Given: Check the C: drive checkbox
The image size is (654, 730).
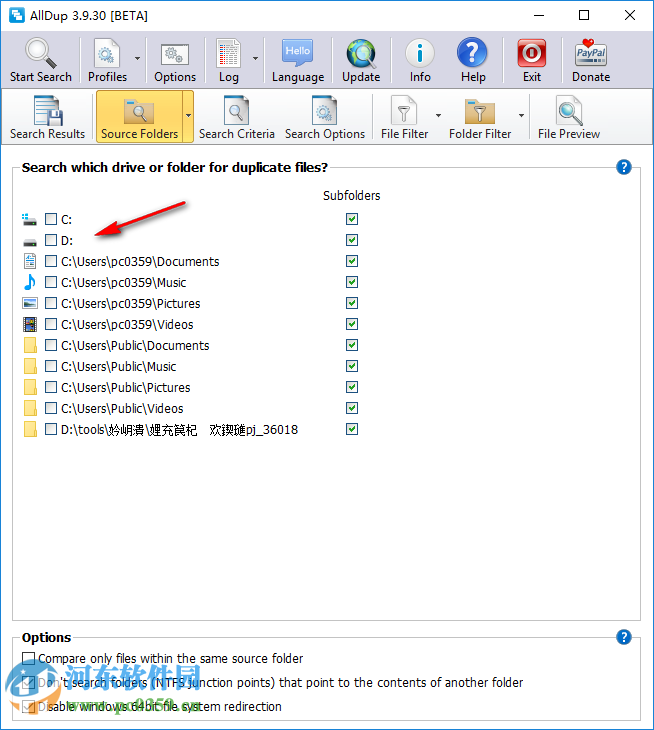Looking at the screenshot, I should [51, 219].
